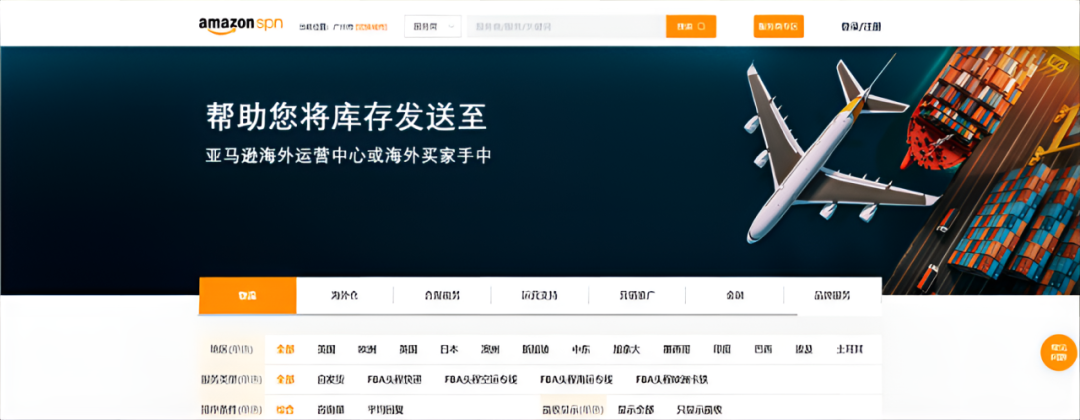Click the orange switch-city link after 广州市

coord(371,27)
